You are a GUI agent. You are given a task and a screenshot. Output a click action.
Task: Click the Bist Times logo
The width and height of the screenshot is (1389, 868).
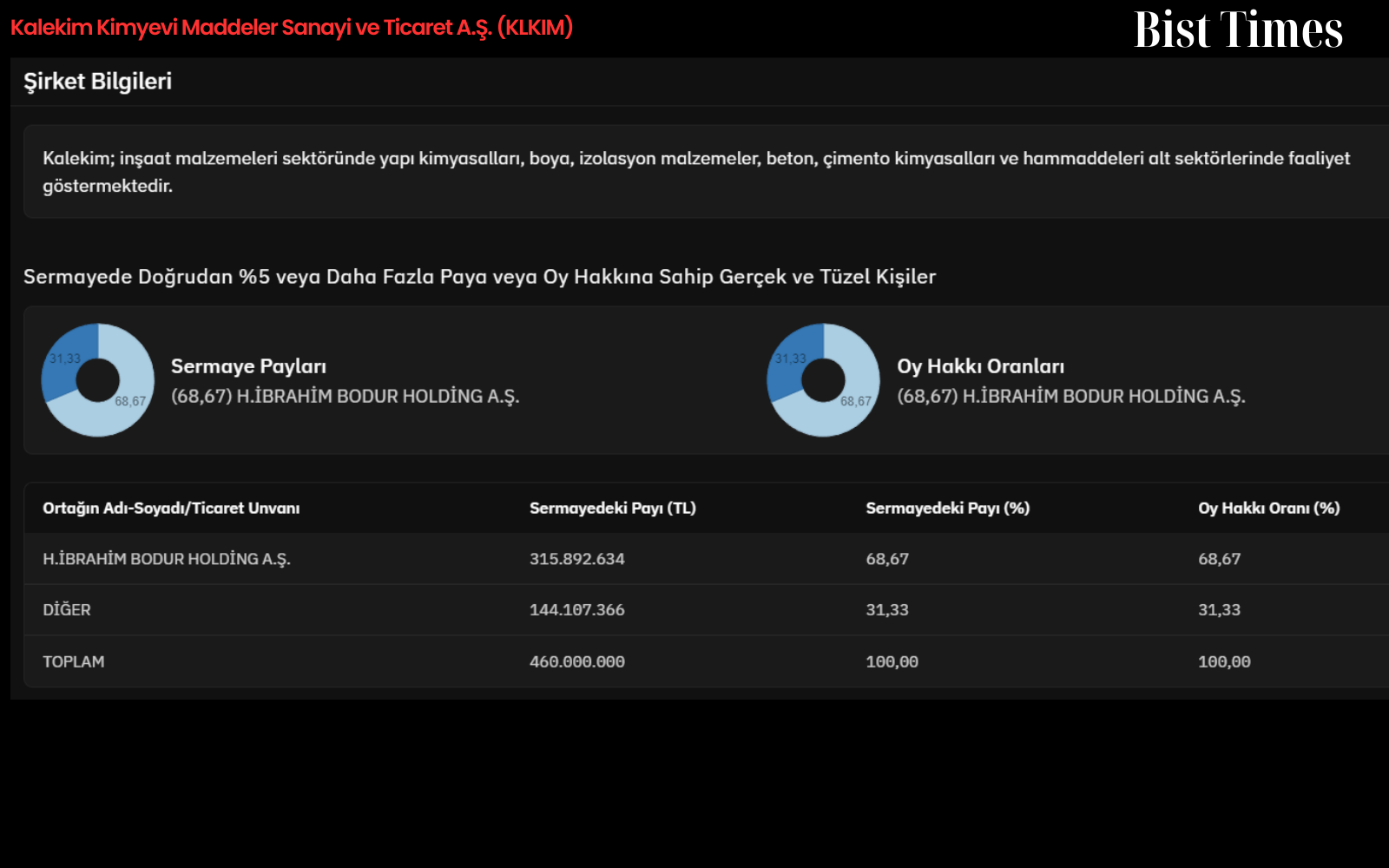tap(1238, 30)
